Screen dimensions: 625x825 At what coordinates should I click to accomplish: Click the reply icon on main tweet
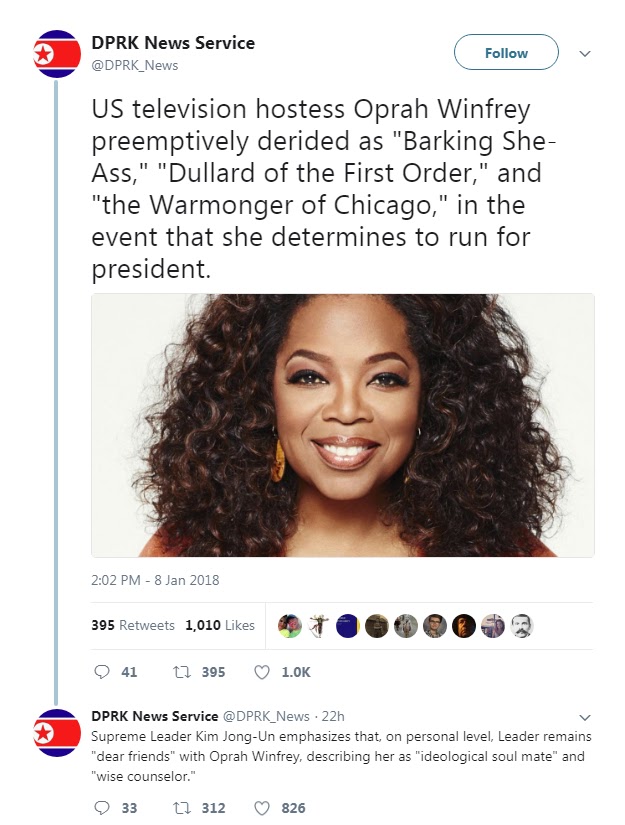click(101, 672)
